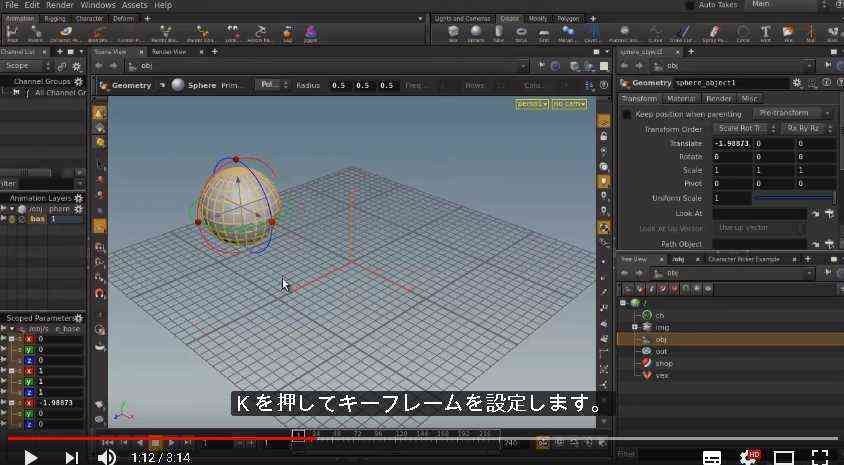Screen dimensions: 844x465
Task: Switch to the Material parameter tab
Action: [x=680, y=98]
